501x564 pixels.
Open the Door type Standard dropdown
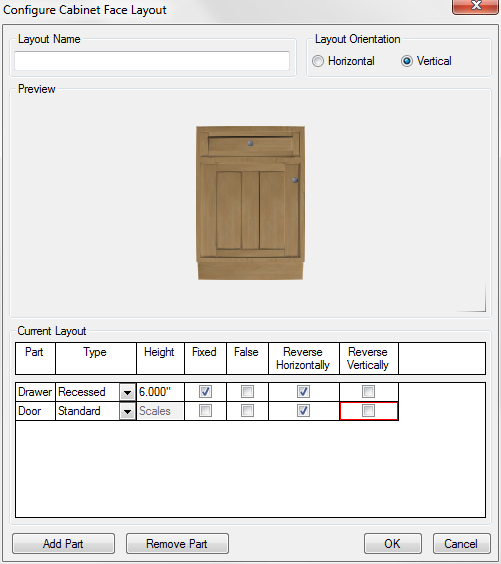pyautogui.click(x=127, y=411)
